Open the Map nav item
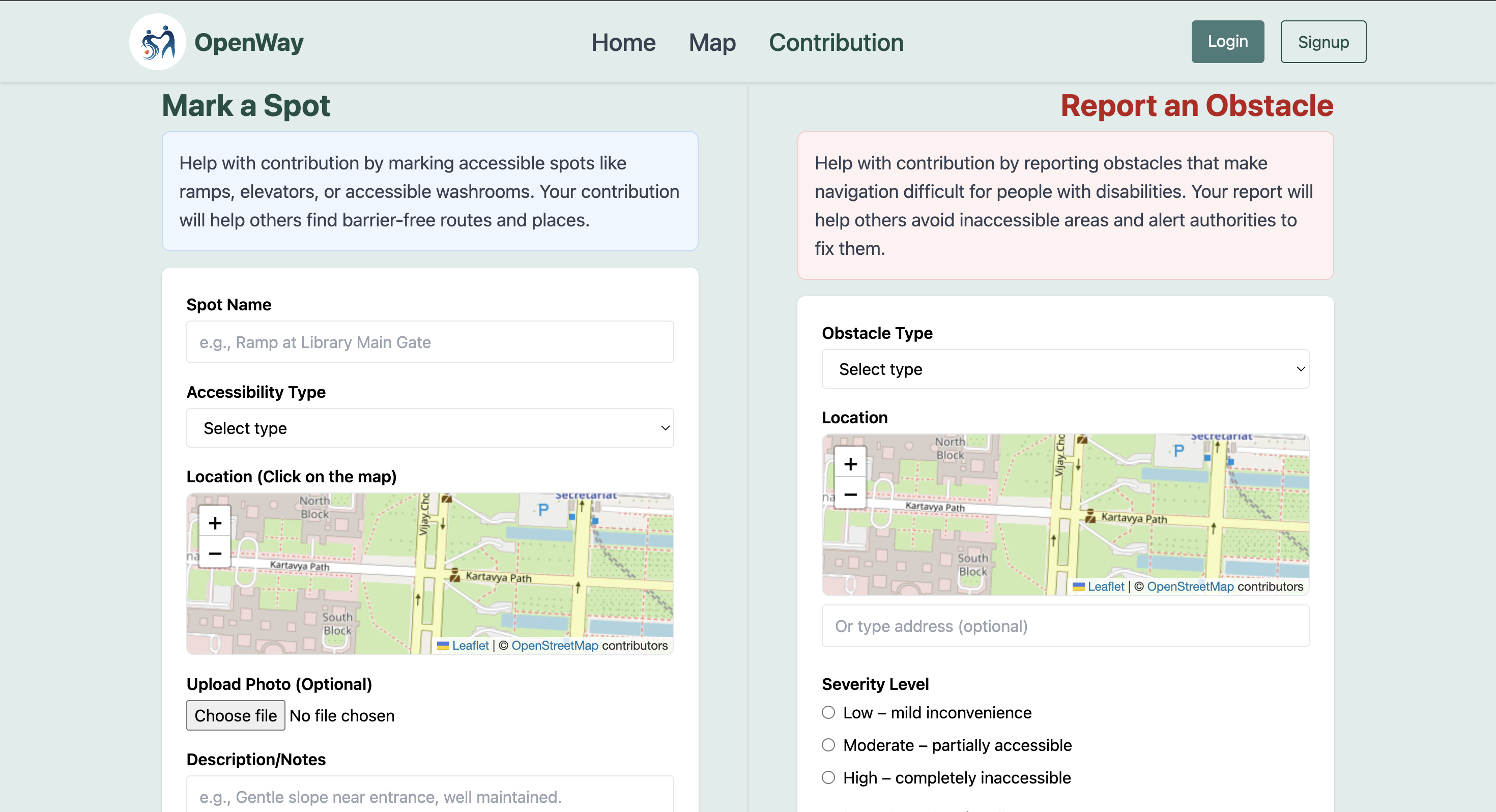Screen dimensions: 1496x812 coord(712,42)
